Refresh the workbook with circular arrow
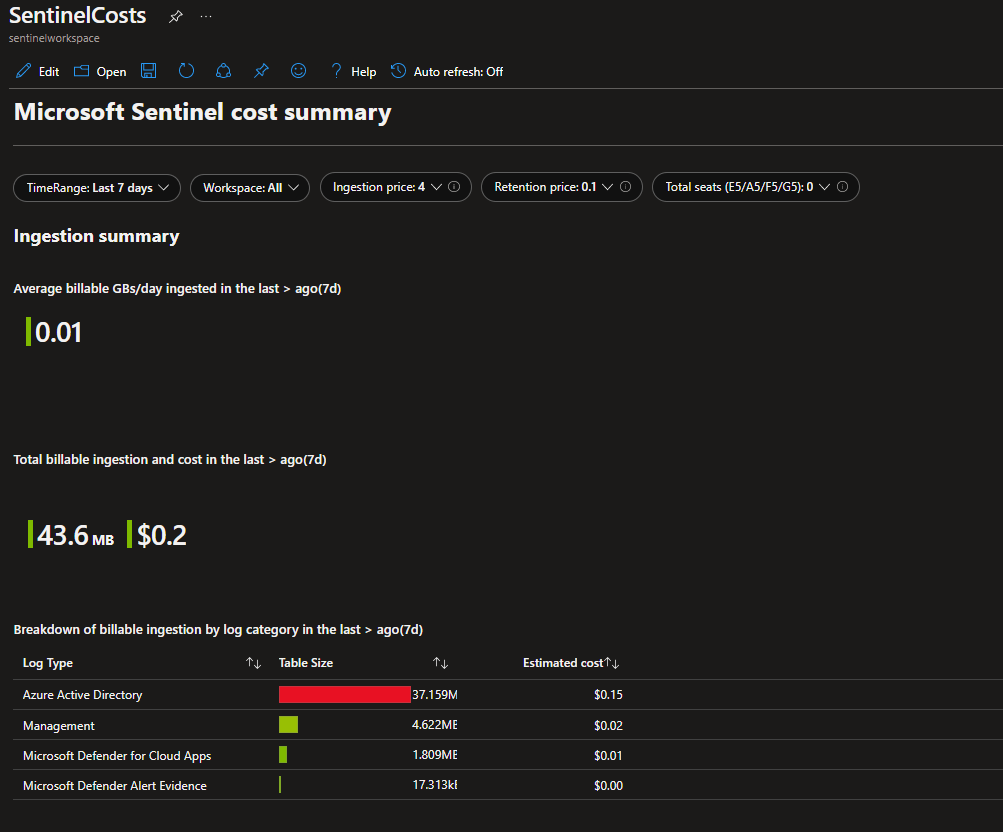This screenshot has width=1003, height=832. (186, 71)
